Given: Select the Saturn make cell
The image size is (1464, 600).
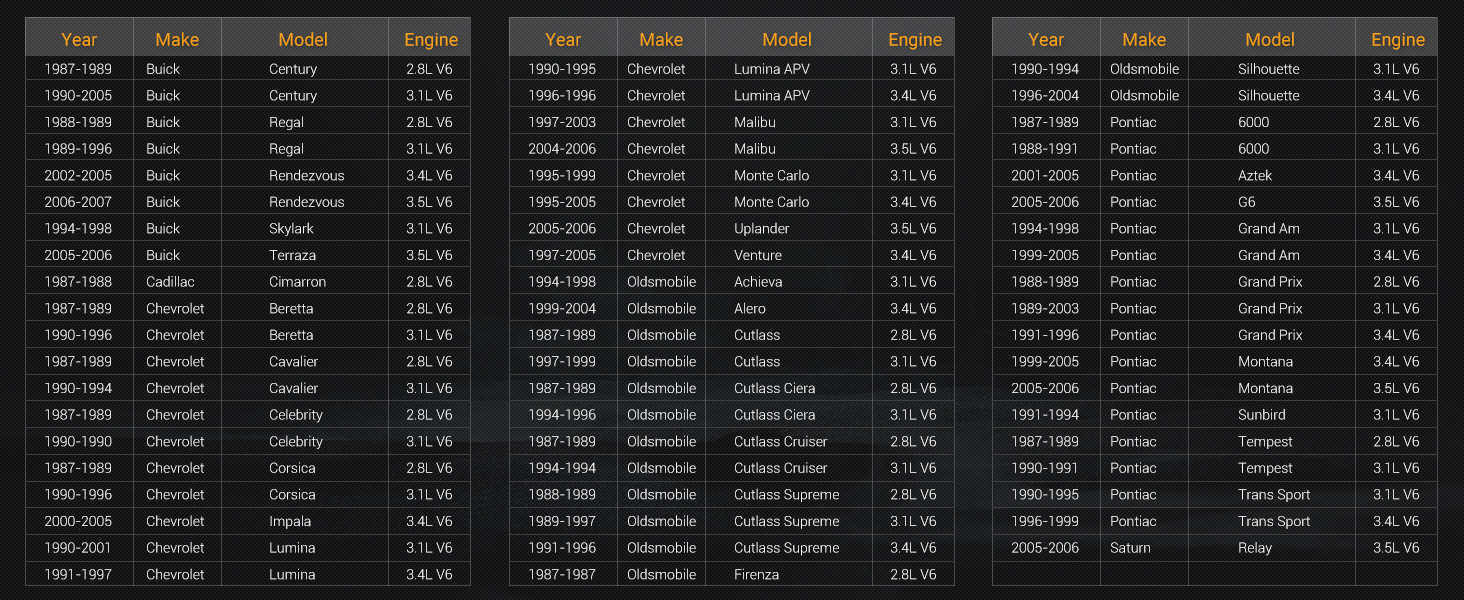Looking at the screenshot, I should pos(1144,548).
